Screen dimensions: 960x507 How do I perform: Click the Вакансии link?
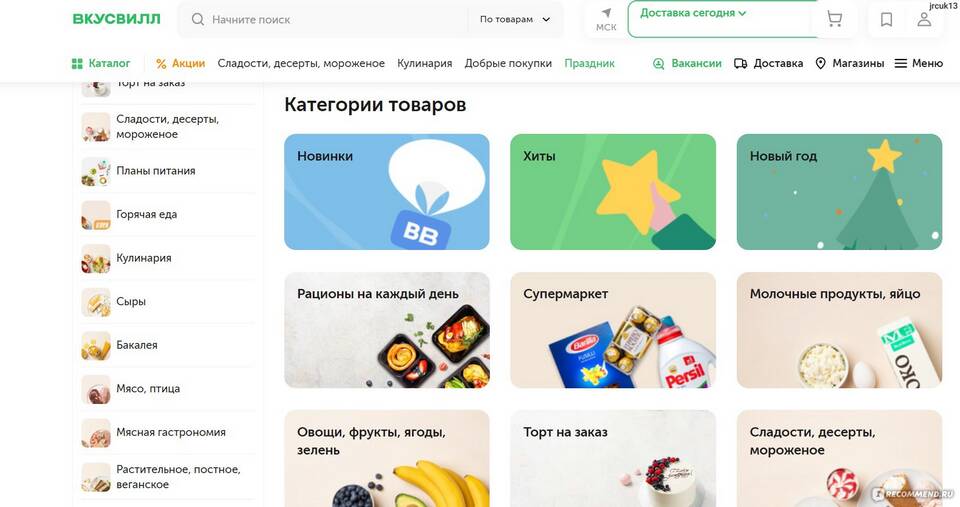coord(687,63)
